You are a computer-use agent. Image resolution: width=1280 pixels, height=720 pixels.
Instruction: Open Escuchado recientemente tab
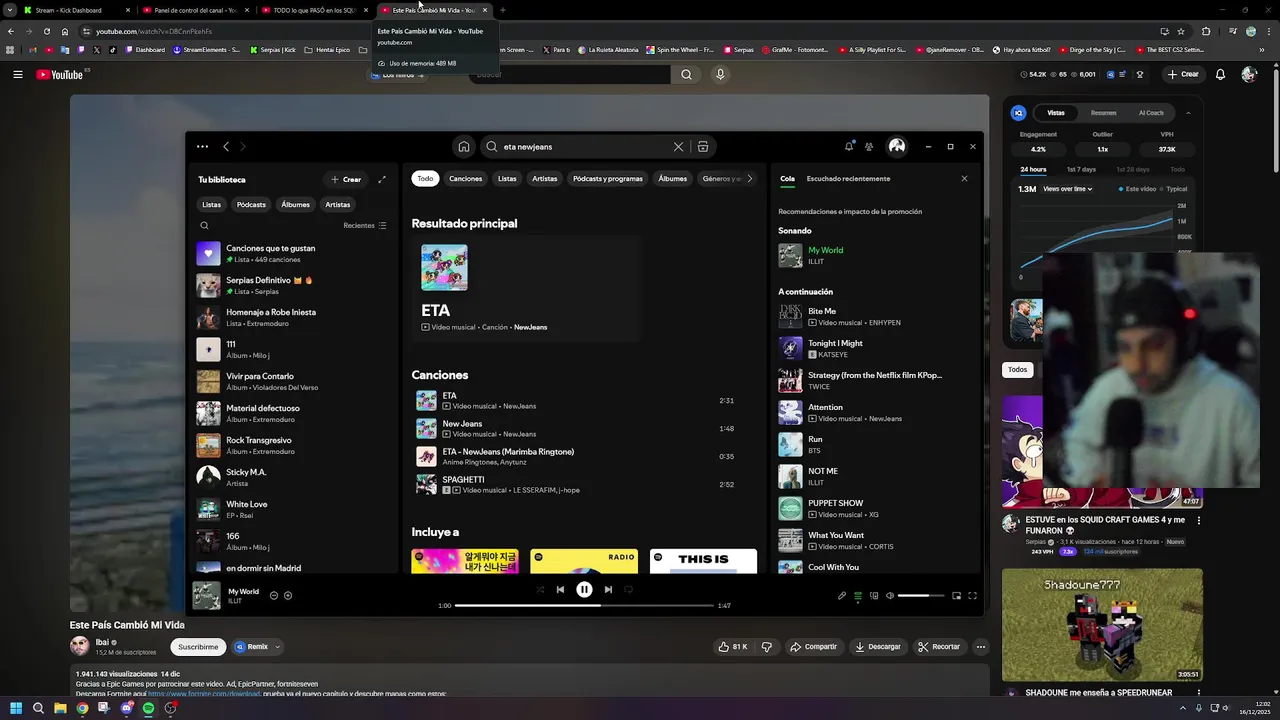(x=848, y=179)
